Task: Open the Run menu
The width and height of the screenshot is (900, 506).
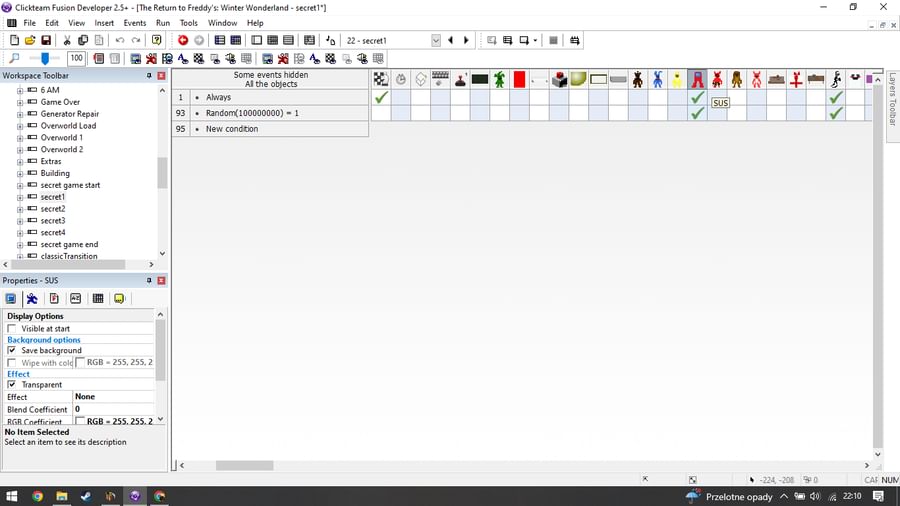Action: coord(163,23)
